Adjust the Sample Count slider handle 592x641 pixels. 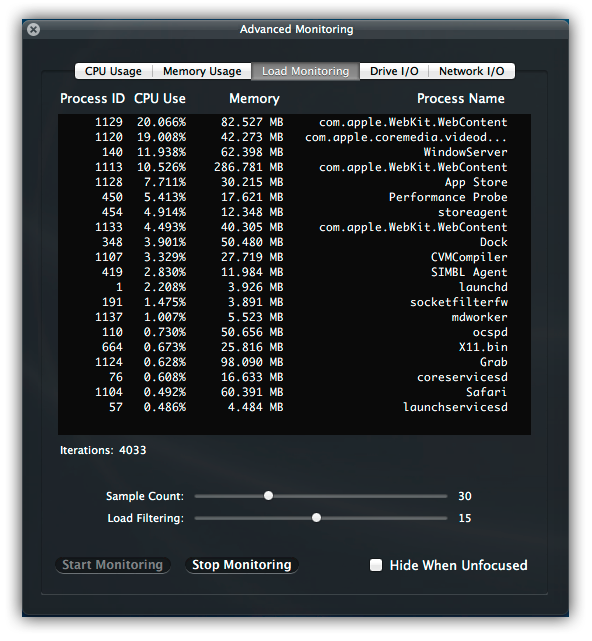(268, 496)
